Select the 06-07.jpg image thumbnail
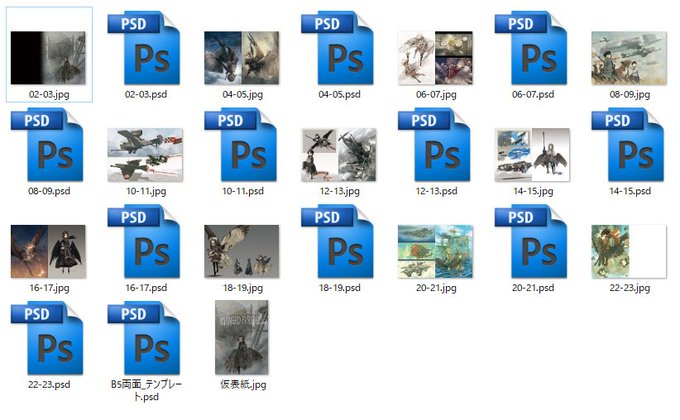Viewport: 680px width, 420px height. pyautogui.click(x=435, y=58)
